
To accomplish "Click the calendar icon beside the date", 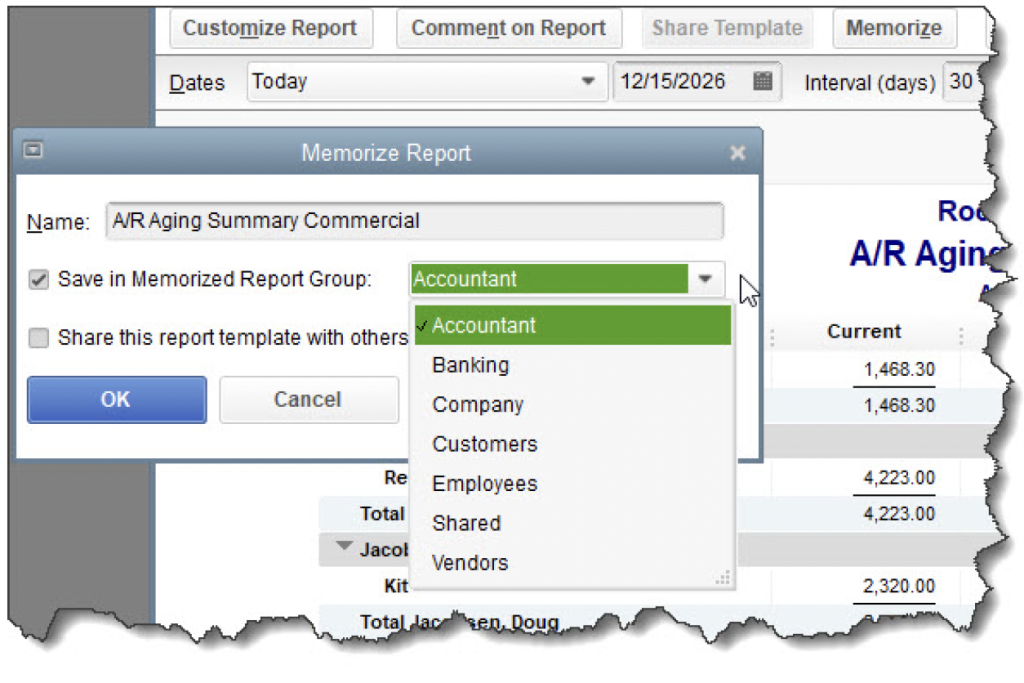I will point(762,82).
